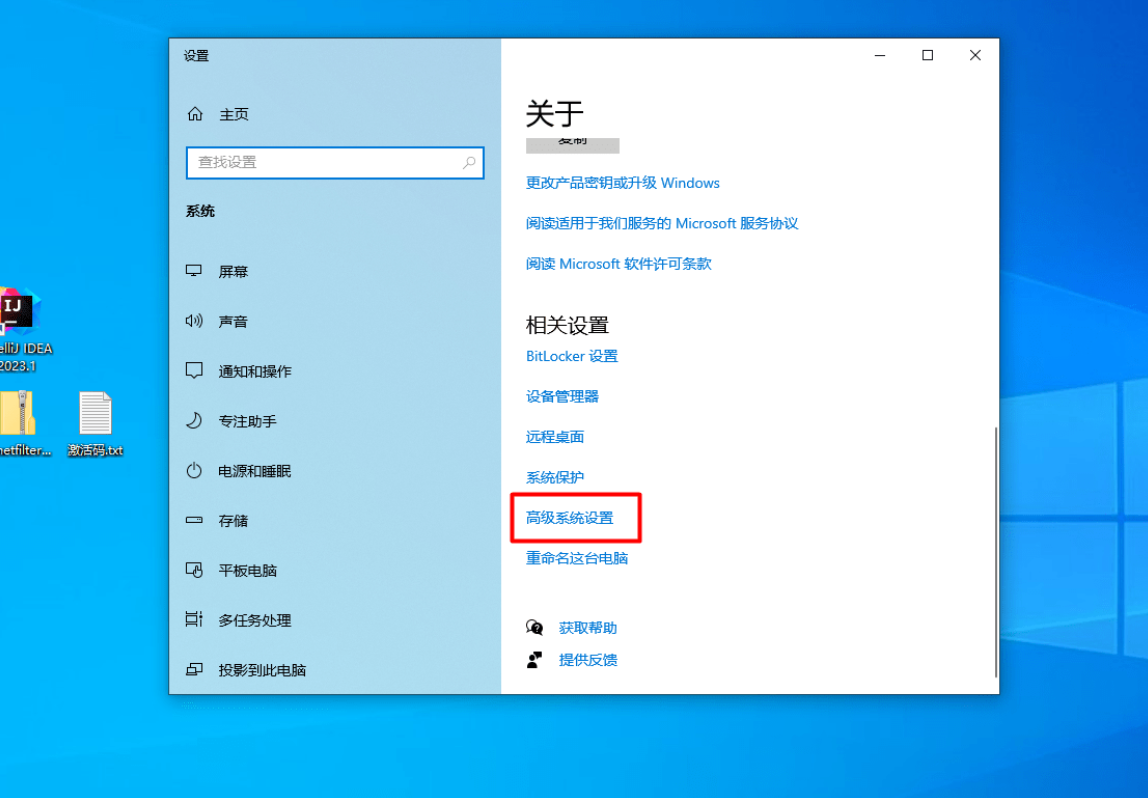The width and height of the screenshot is (1148, 798).
Task: Click the 关于 page heading
Action: (x=554, y=113)
